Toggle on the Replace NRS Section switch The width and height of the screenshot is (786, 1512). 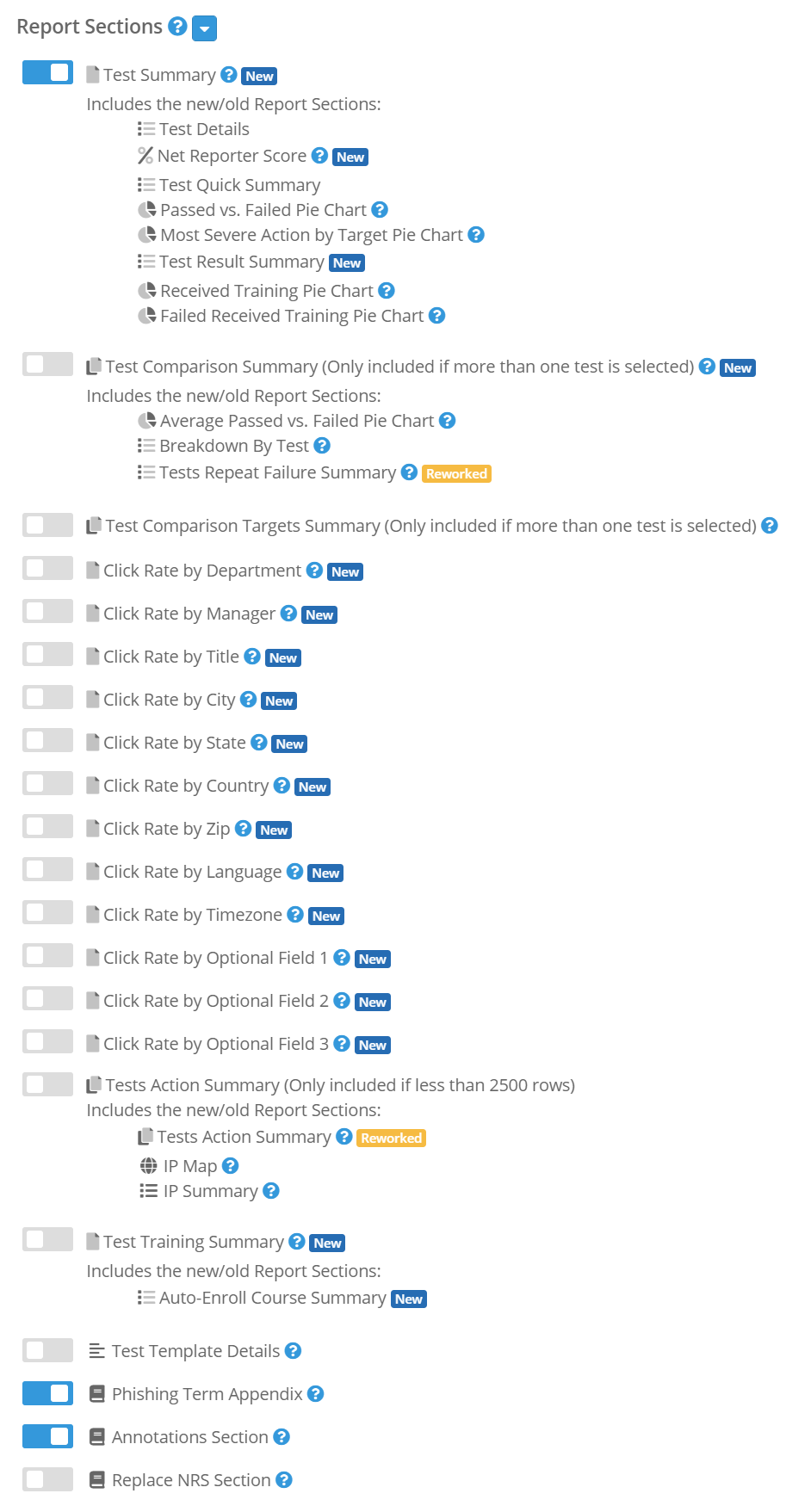tap(47, 1478)
